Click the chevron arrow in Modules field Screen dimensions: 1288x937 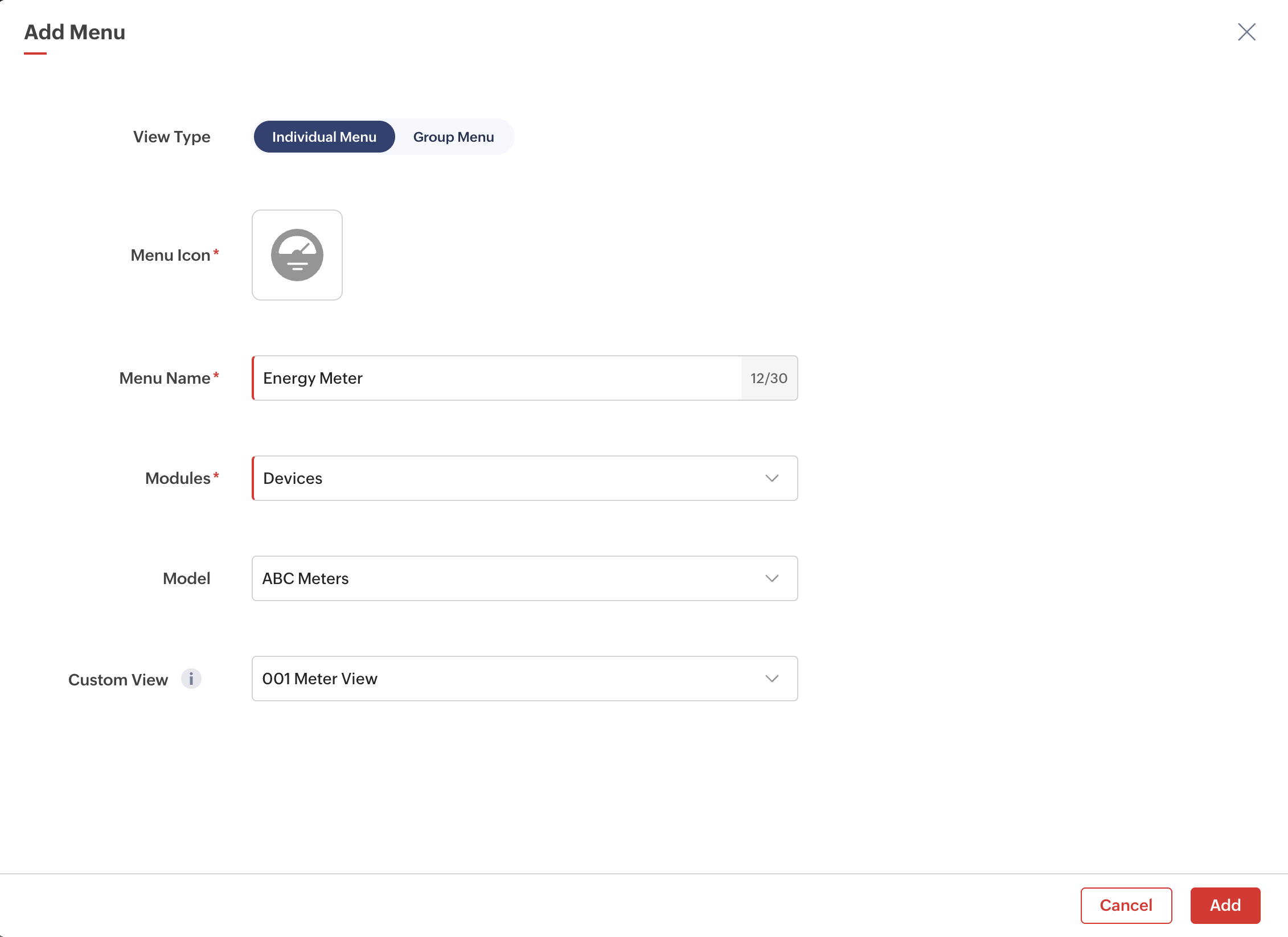[772, 478]
